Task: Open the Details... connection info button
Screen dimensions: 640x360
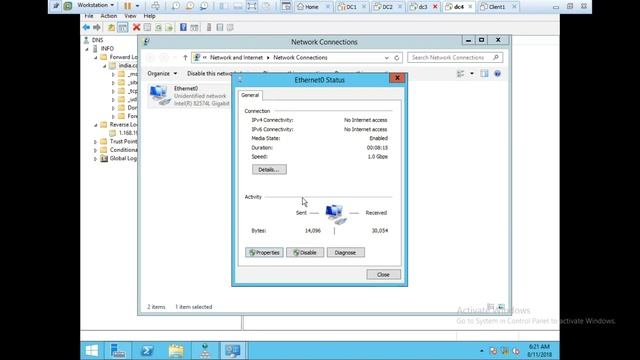Action: pyautogui.click(x=269, y=169)
